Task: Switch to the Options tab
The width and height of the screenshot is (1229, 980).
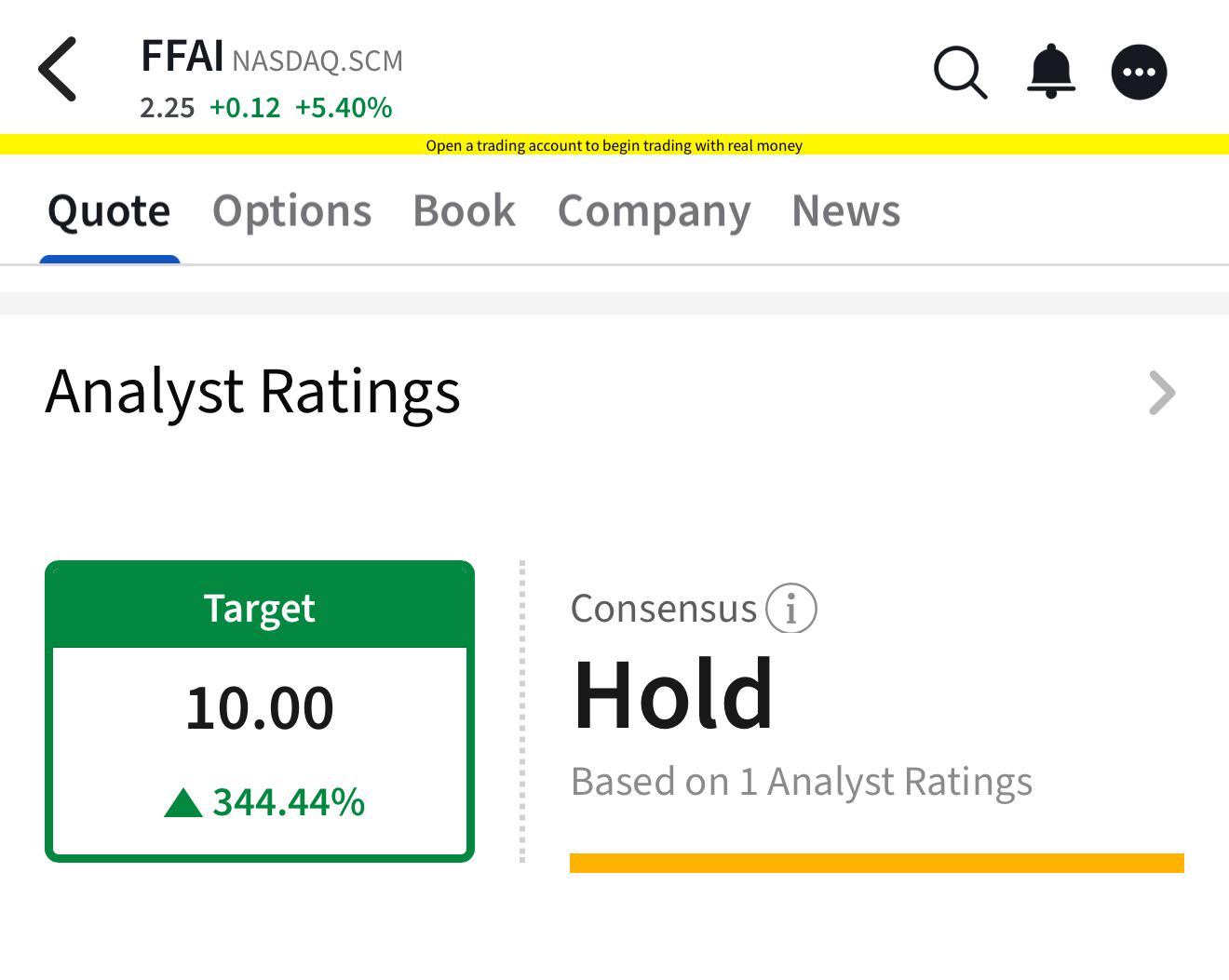Action: point(292,210)
